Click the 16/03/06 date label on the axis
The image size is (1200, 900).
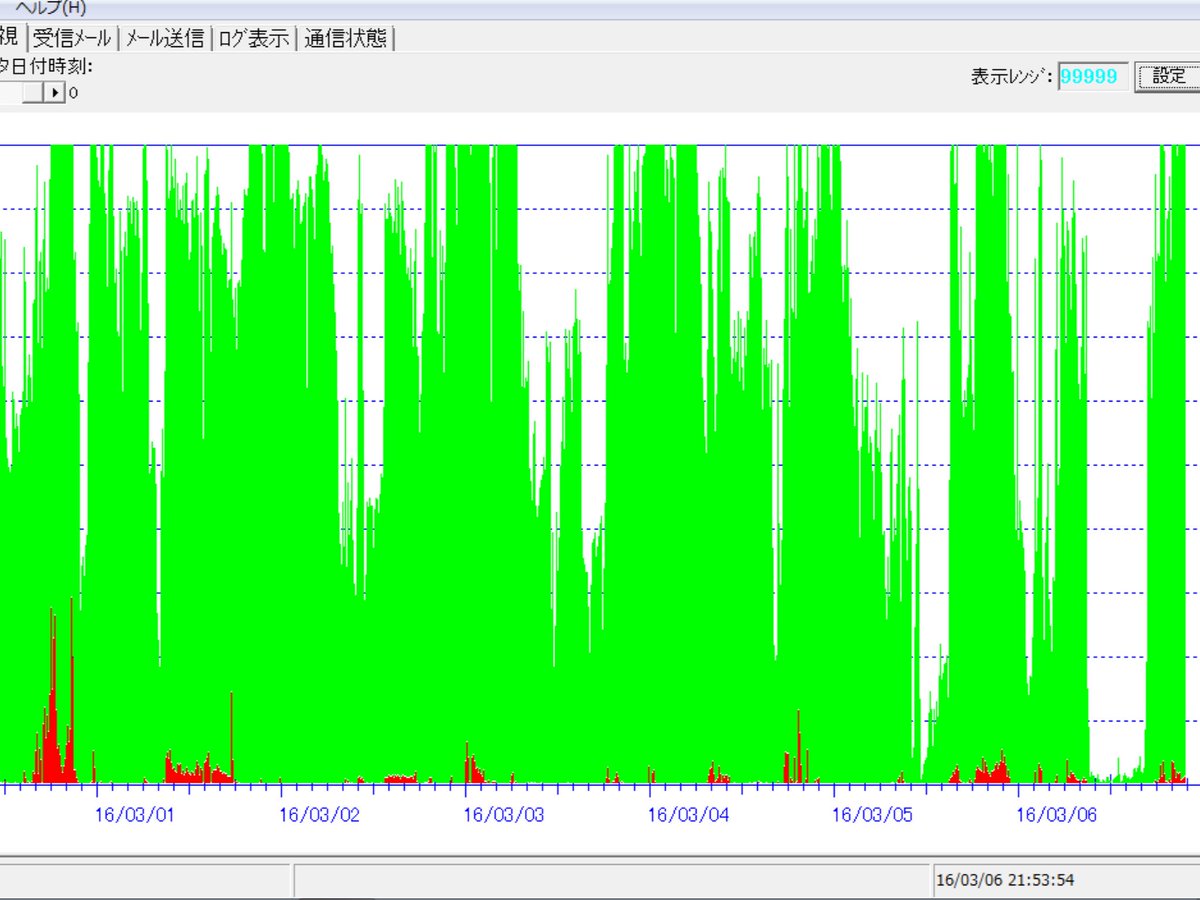pyautogui.click(x=1057, y=815)
